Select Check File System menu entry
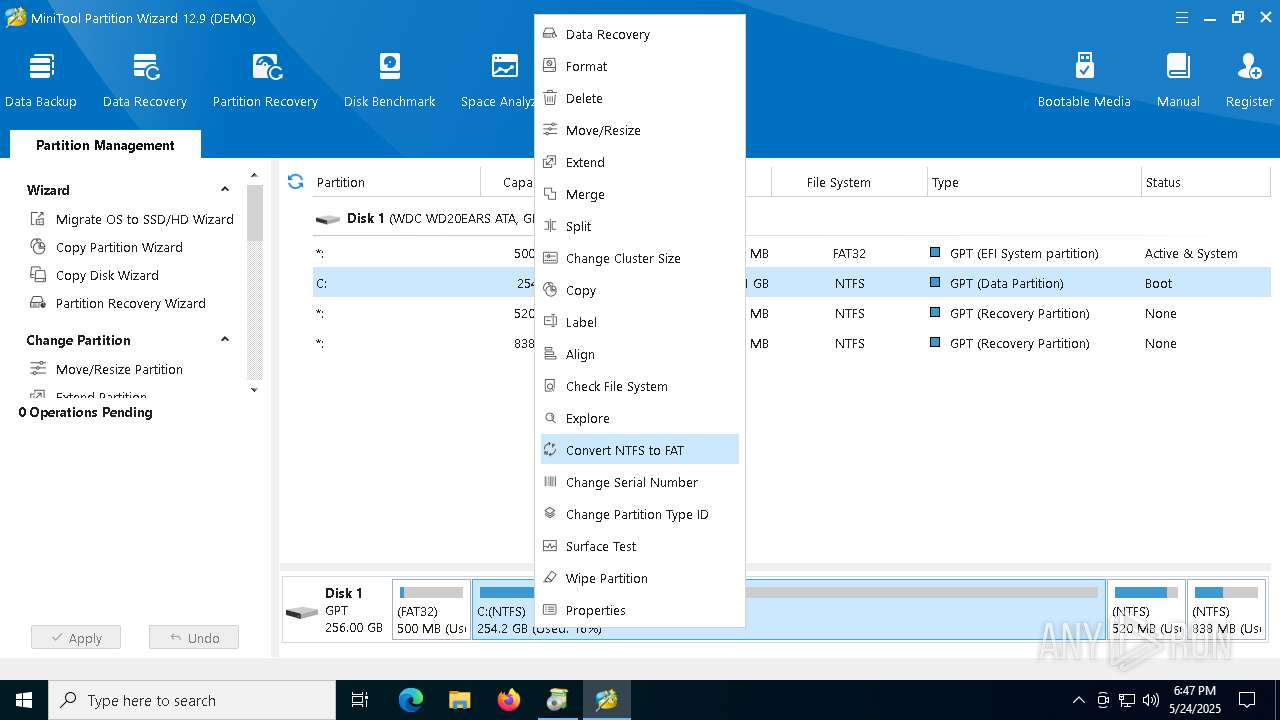The height and width of the screenshot is (720, 1280). [640, 386]
